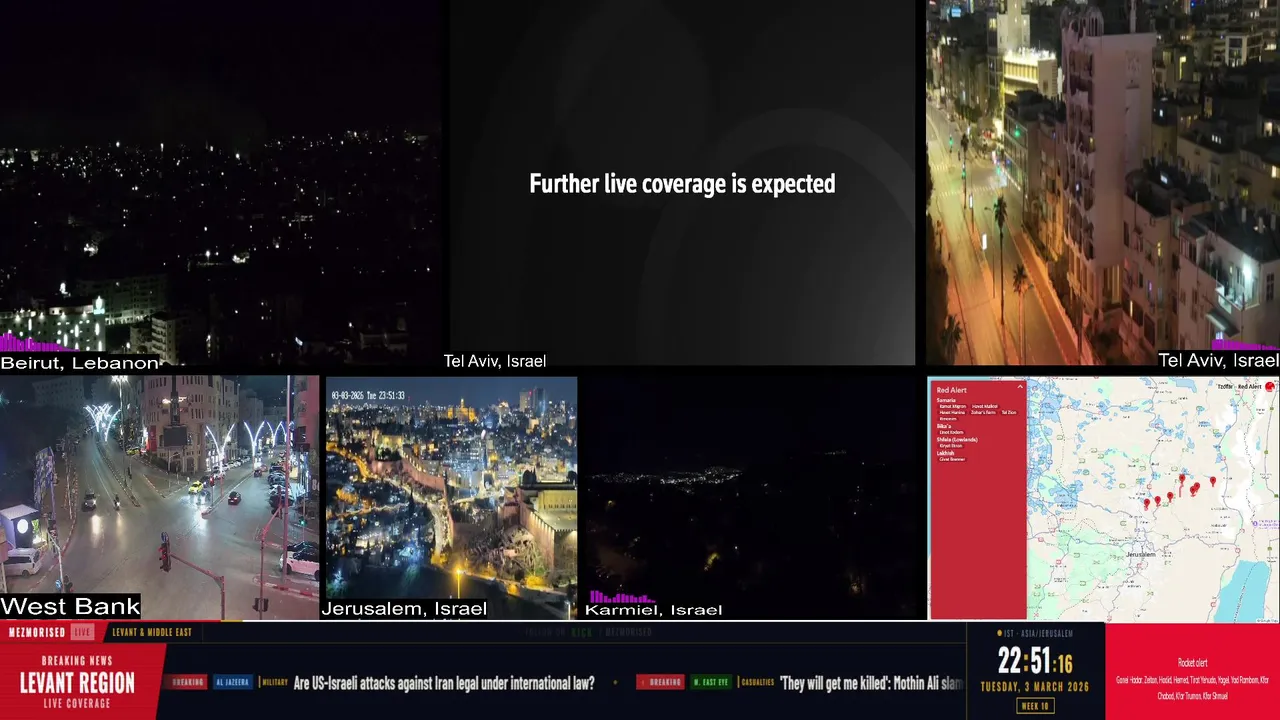
Task: Click the red LIVE badge
Action: pos(82,632)
